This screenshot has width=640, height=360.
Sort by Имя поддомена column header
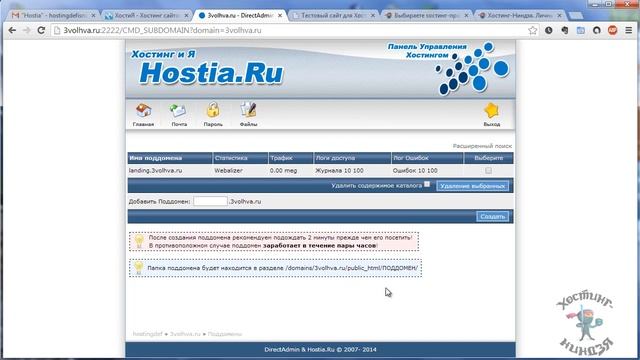pos(156,158)
